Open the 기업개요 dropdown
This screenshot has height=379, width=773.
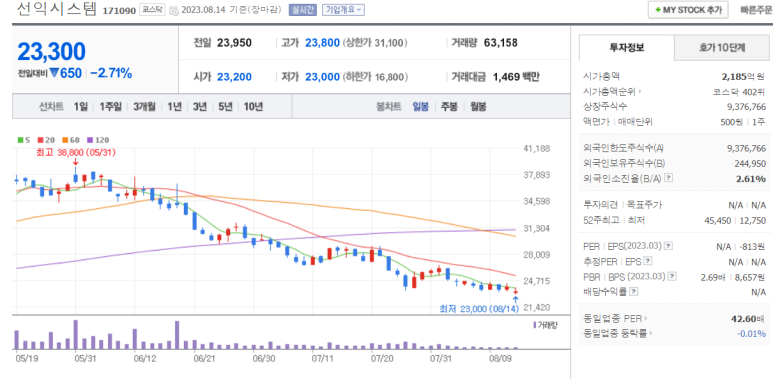tap(343, 10)
